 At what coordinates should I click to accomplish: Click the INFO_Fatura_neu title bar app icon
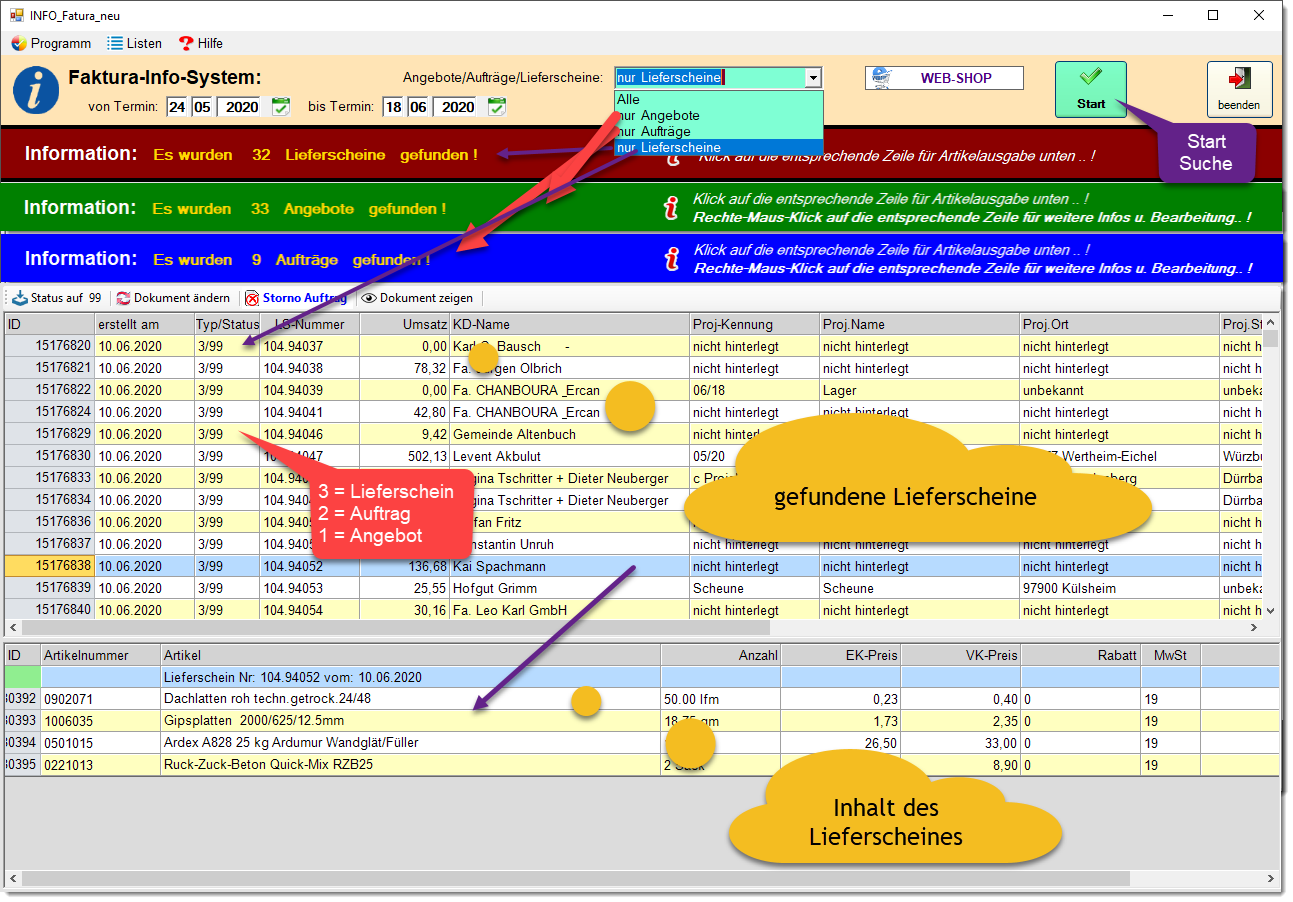tap(17, 15)
